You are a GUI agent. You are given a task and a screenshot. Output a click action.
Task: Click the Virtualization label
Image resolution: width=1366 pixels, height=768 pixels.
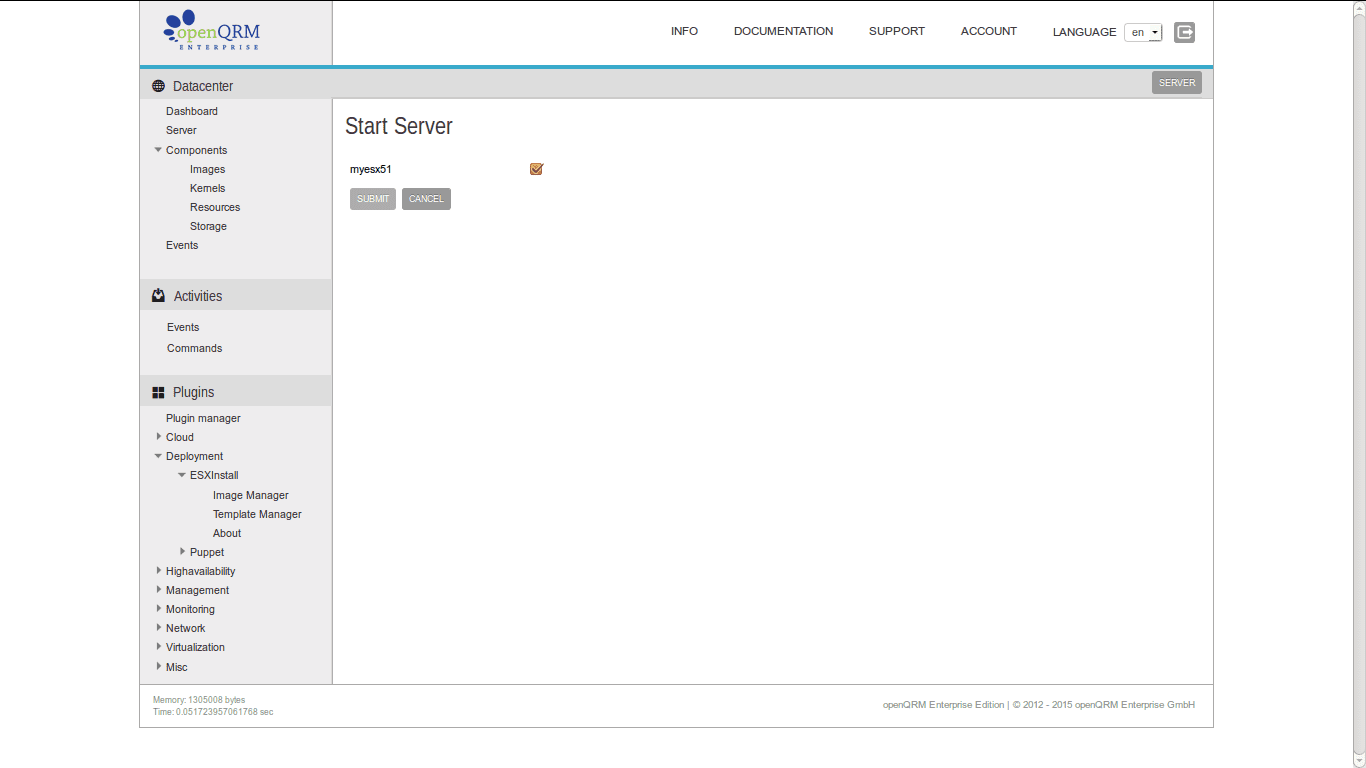pos(195,647)
